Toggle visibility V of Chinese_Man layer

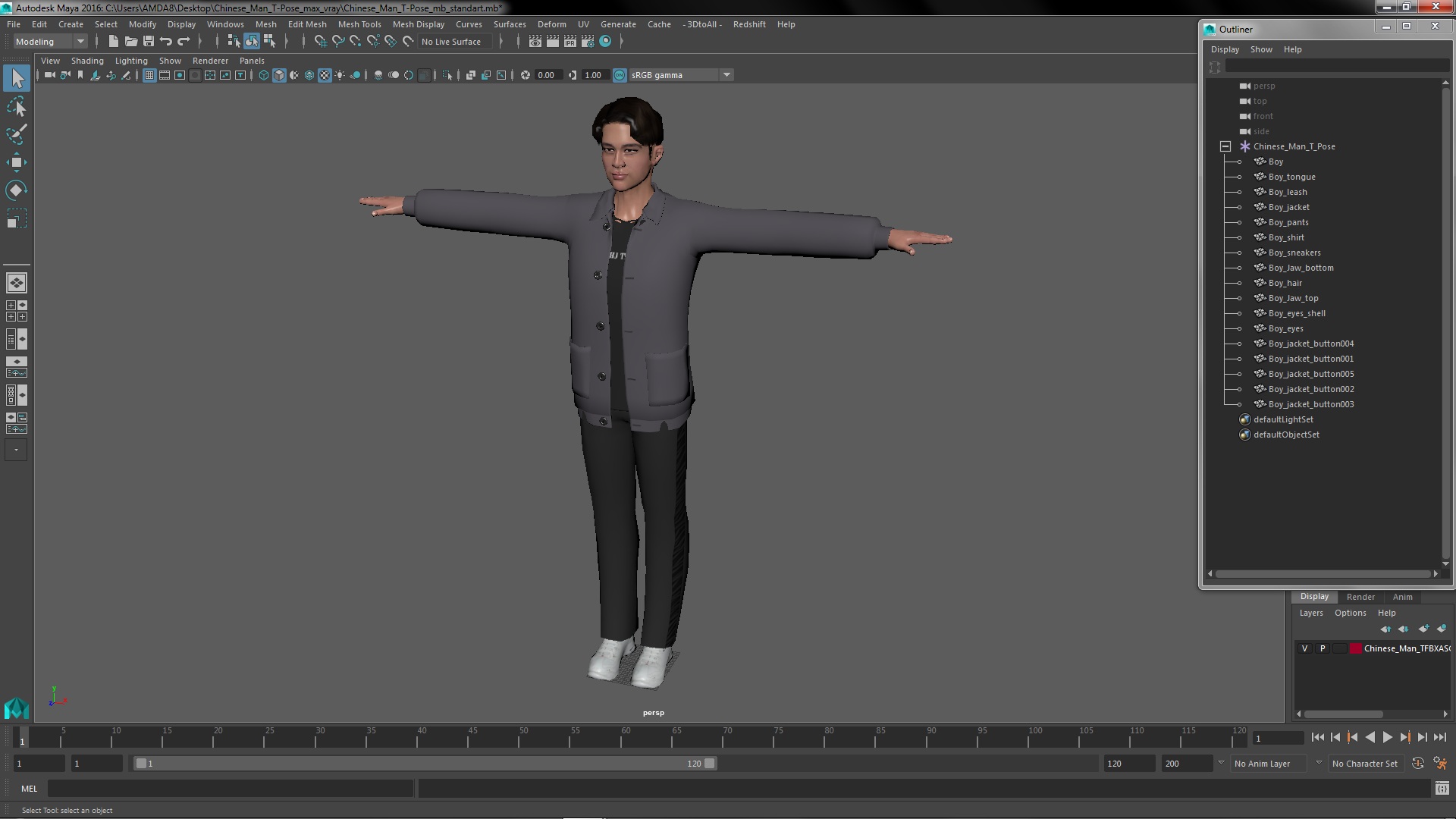1304,648
